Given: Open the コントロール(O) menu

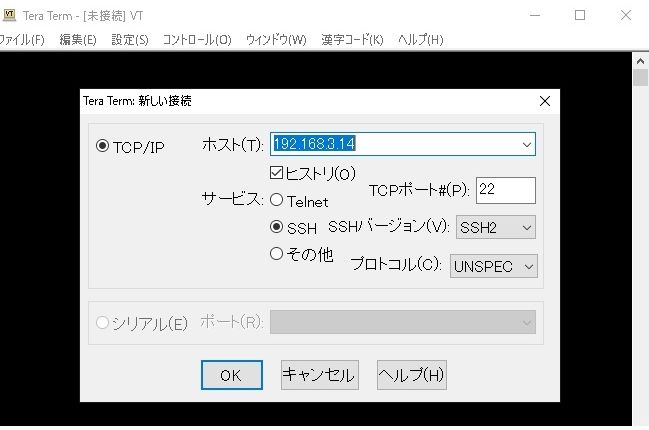Looking at the screenshot, I should (x=197, y=40).
